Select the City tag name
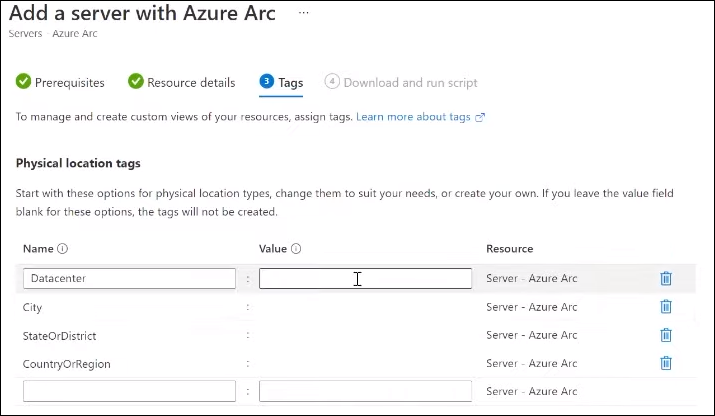The height and width of the screenshot is (416, 715). pos(33,307)
